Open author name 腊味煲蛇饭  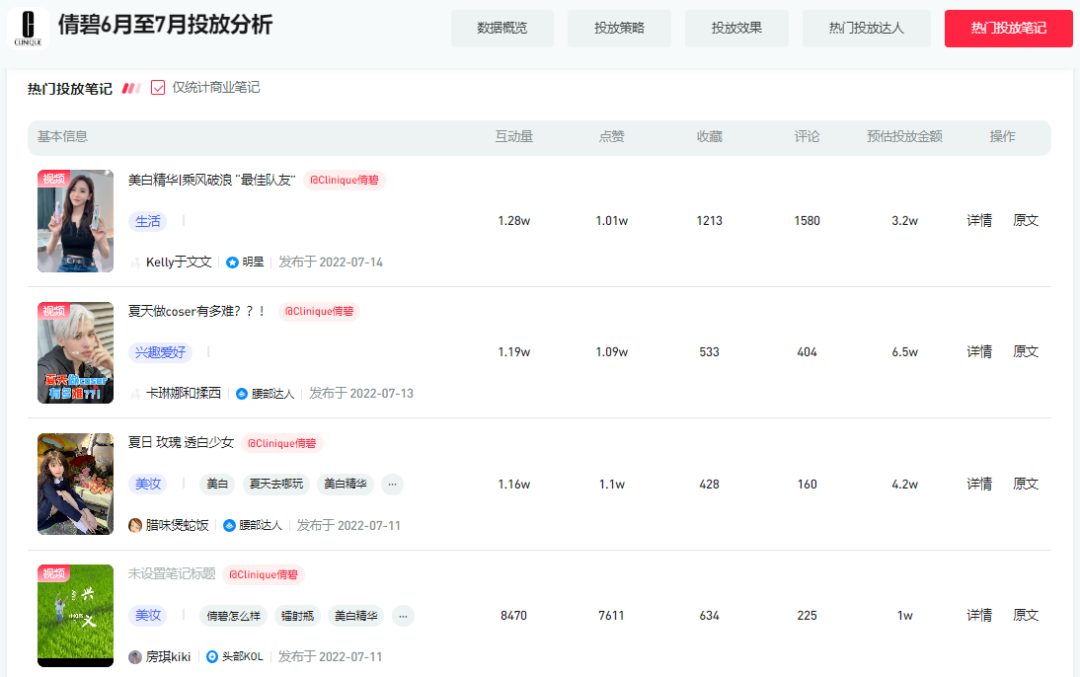pos(177,525)
